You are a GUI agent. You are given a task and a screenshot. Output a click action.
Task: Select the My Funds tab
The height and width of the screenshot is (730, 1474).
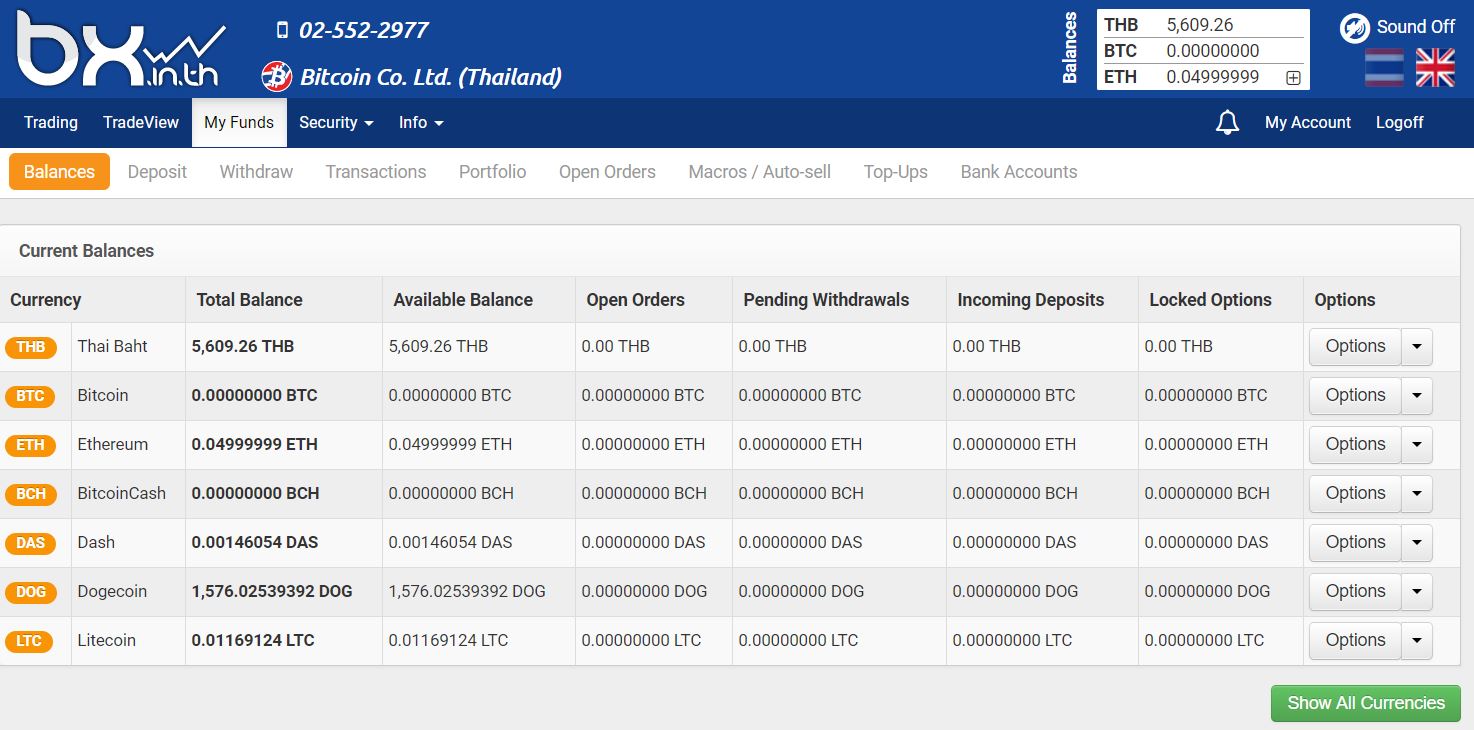[x=239, y=122]
